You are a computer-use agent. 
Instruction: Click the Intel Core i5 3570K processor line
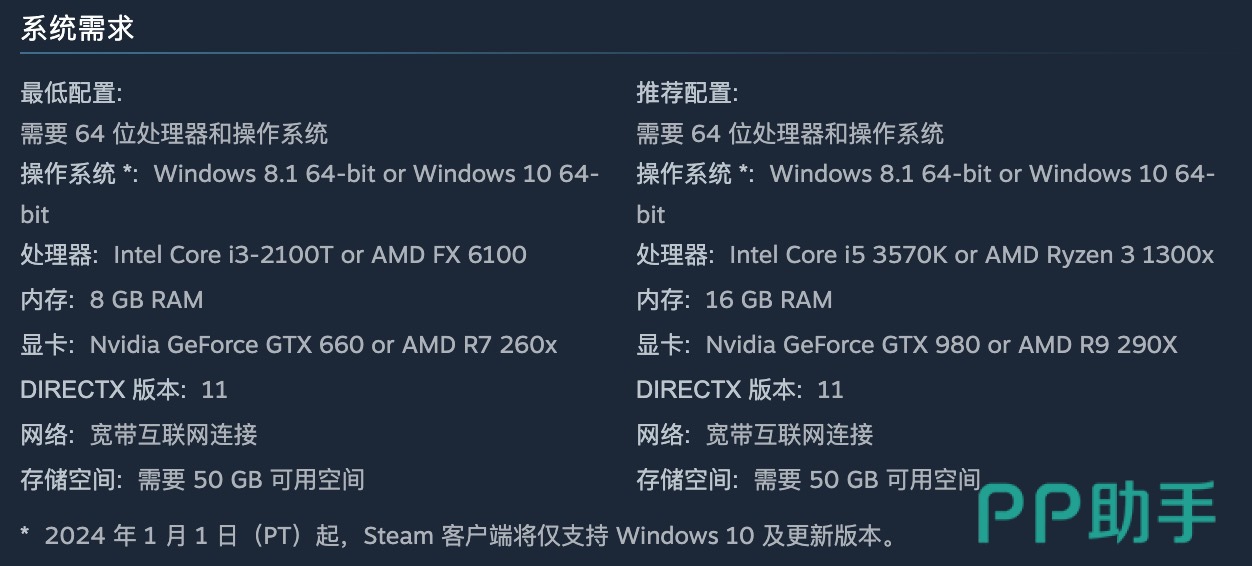point(924,255)
